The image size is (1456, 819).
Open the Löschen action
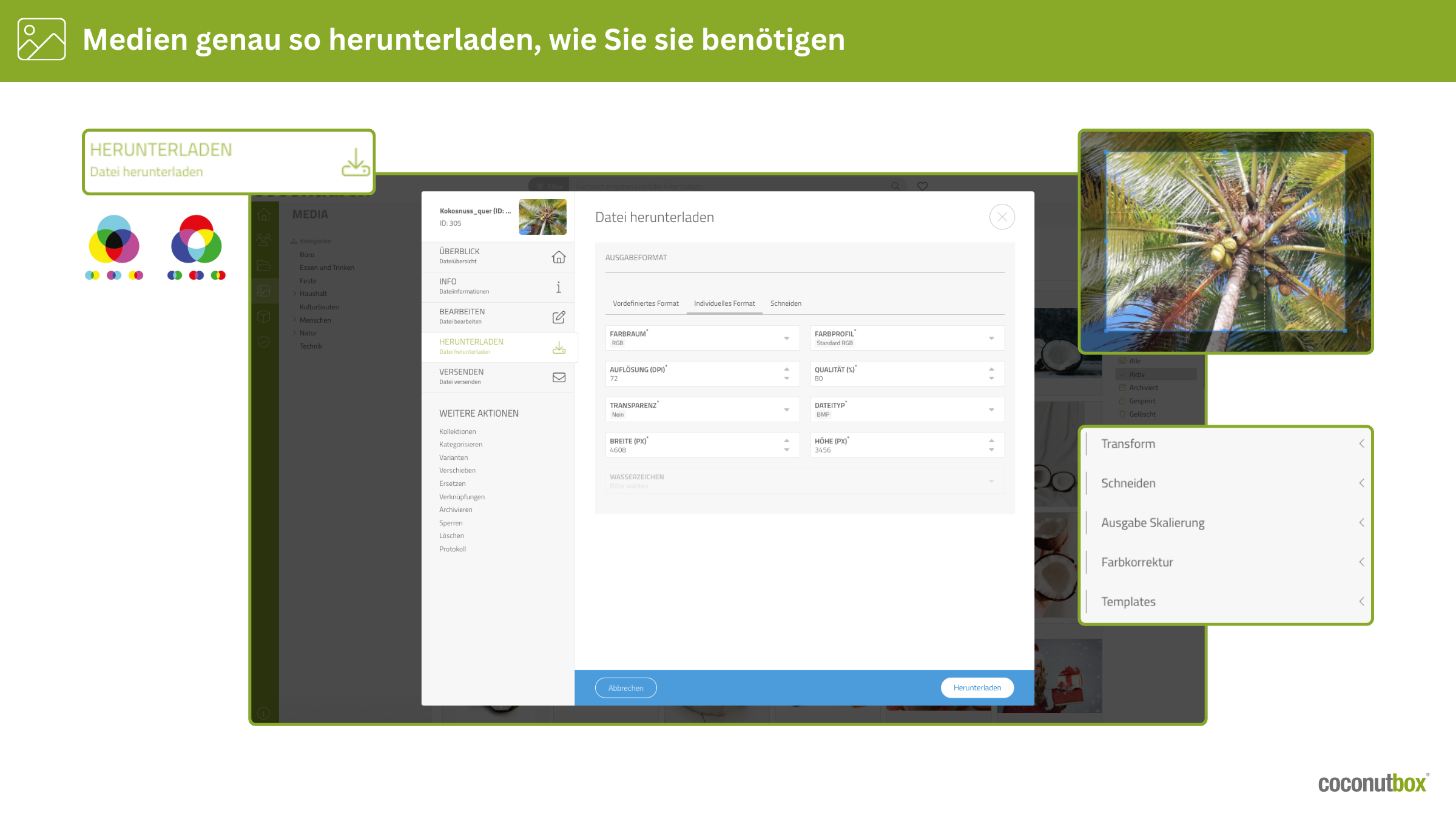[x=451, y=536]
